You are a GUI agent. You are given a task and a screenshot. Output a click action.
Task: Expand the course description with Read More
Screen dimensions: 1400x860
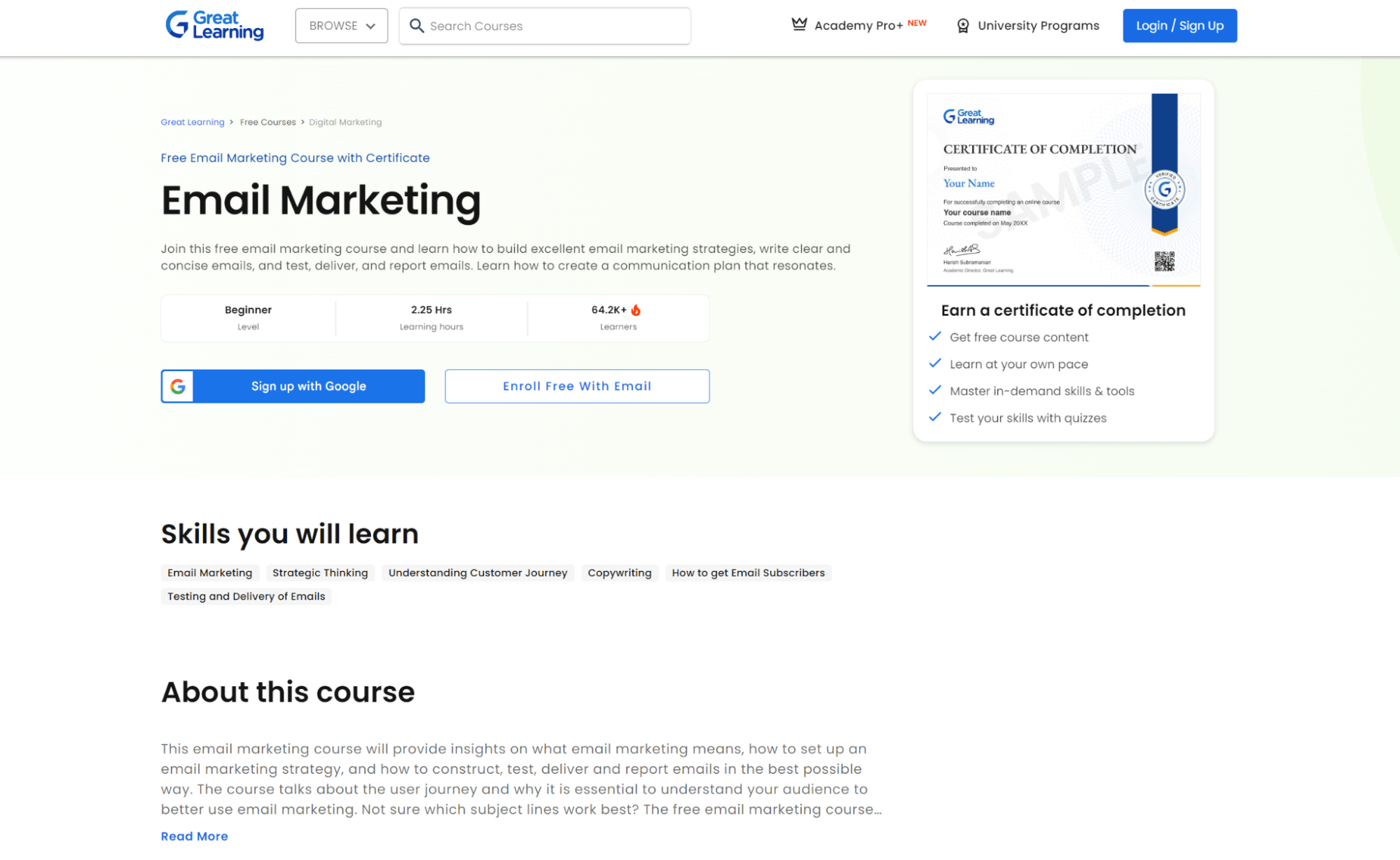click(194, 836)
